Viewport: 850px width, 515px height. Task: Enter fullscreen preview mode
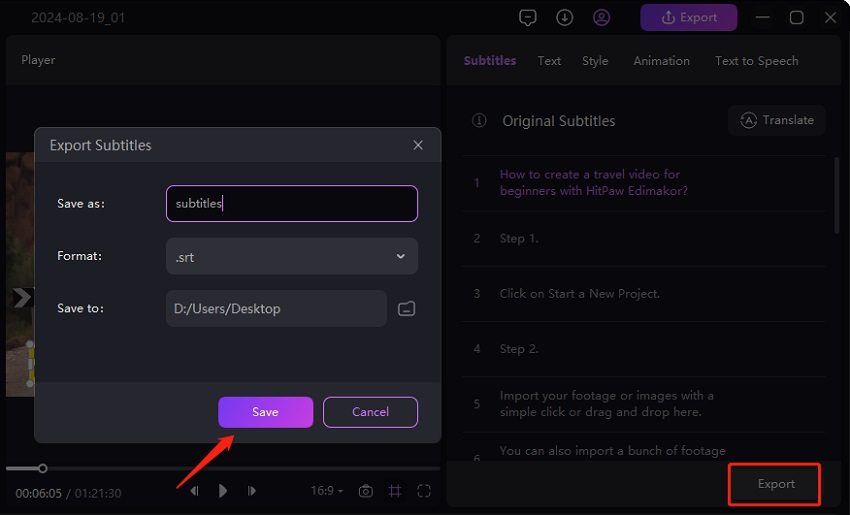[x=424, y=491]
